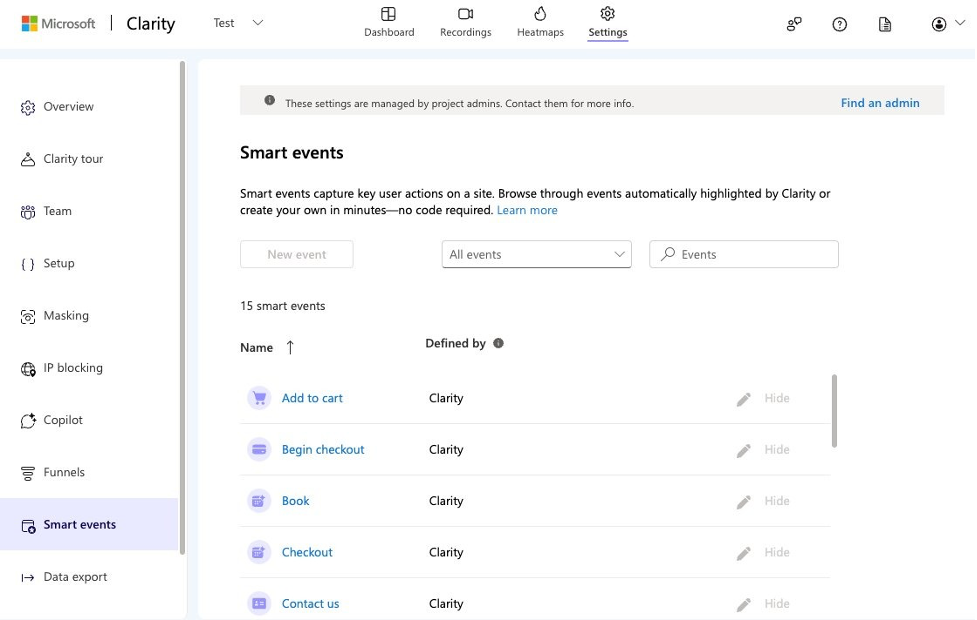Hide the Contact us event

776,604
